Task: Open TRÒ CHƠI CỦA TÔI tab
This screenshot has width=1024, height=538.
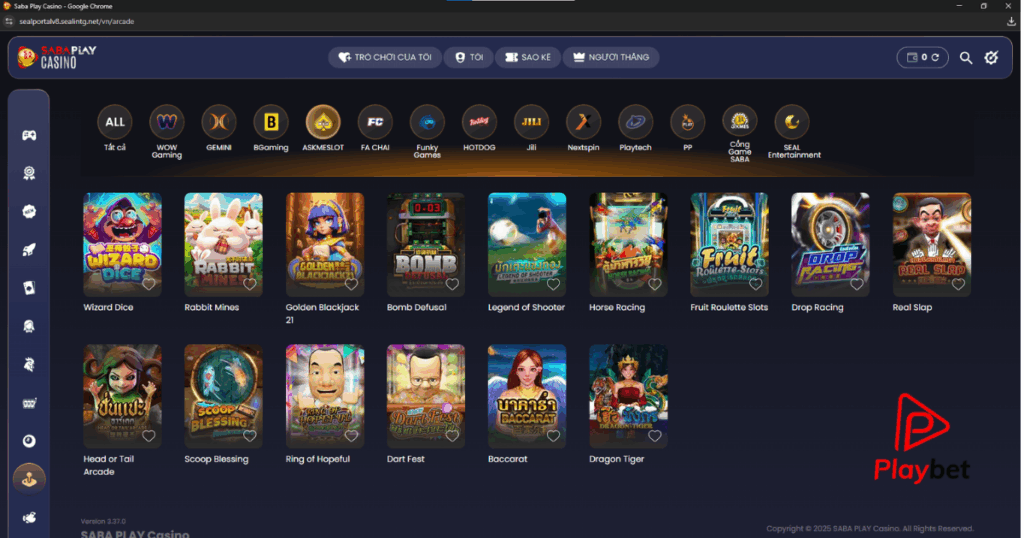Action: 385,57
